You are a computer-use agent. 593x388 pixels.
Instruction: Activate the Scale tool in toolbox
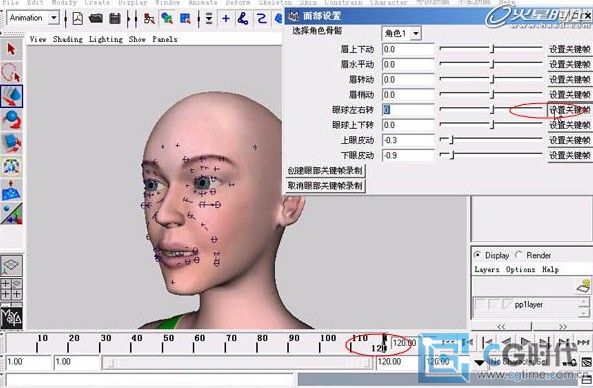tap(11, 143)
